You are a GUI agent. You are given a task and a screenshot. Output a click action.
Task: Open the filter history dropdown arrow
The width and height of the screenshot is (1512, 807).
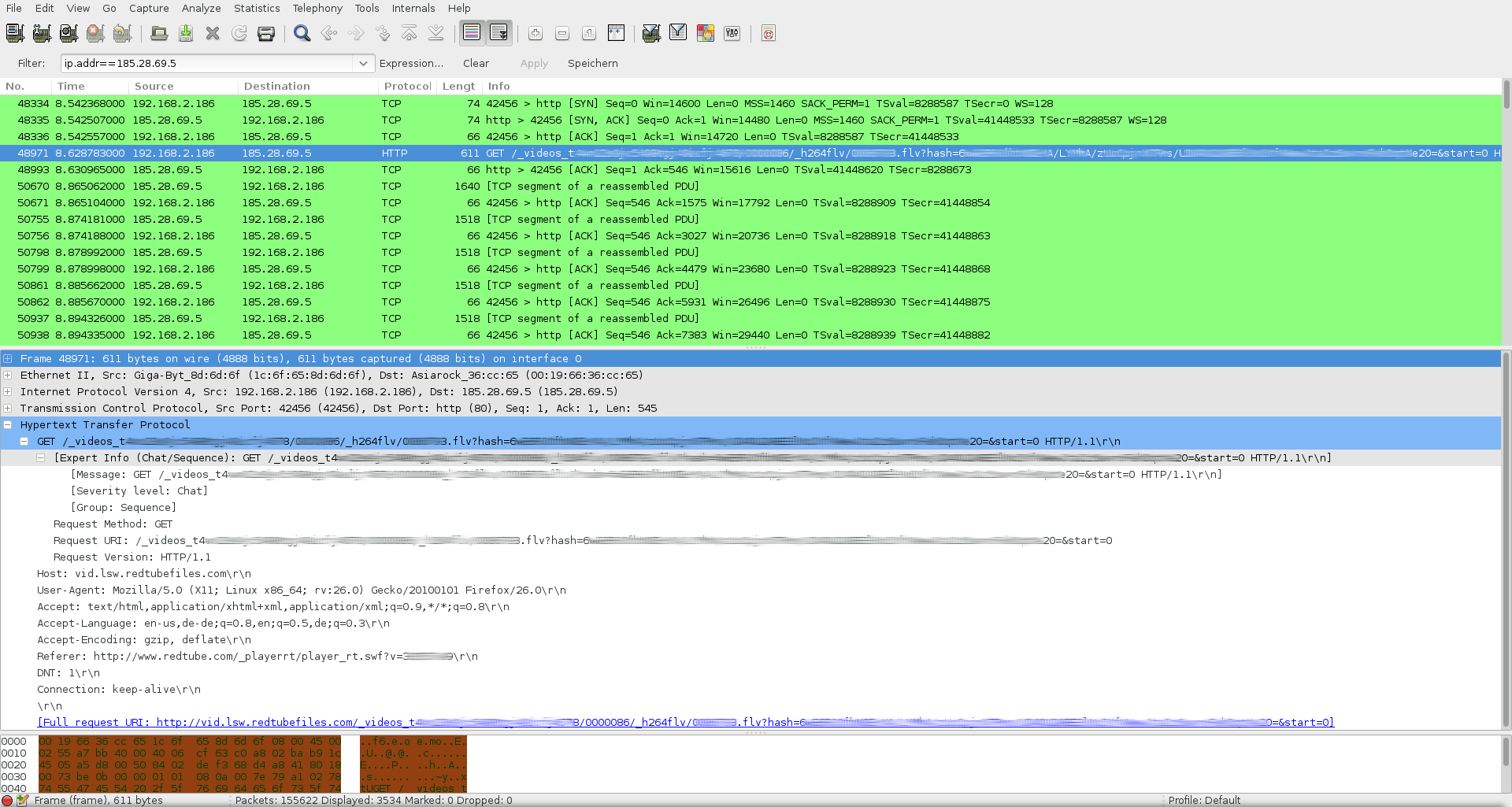363,63
